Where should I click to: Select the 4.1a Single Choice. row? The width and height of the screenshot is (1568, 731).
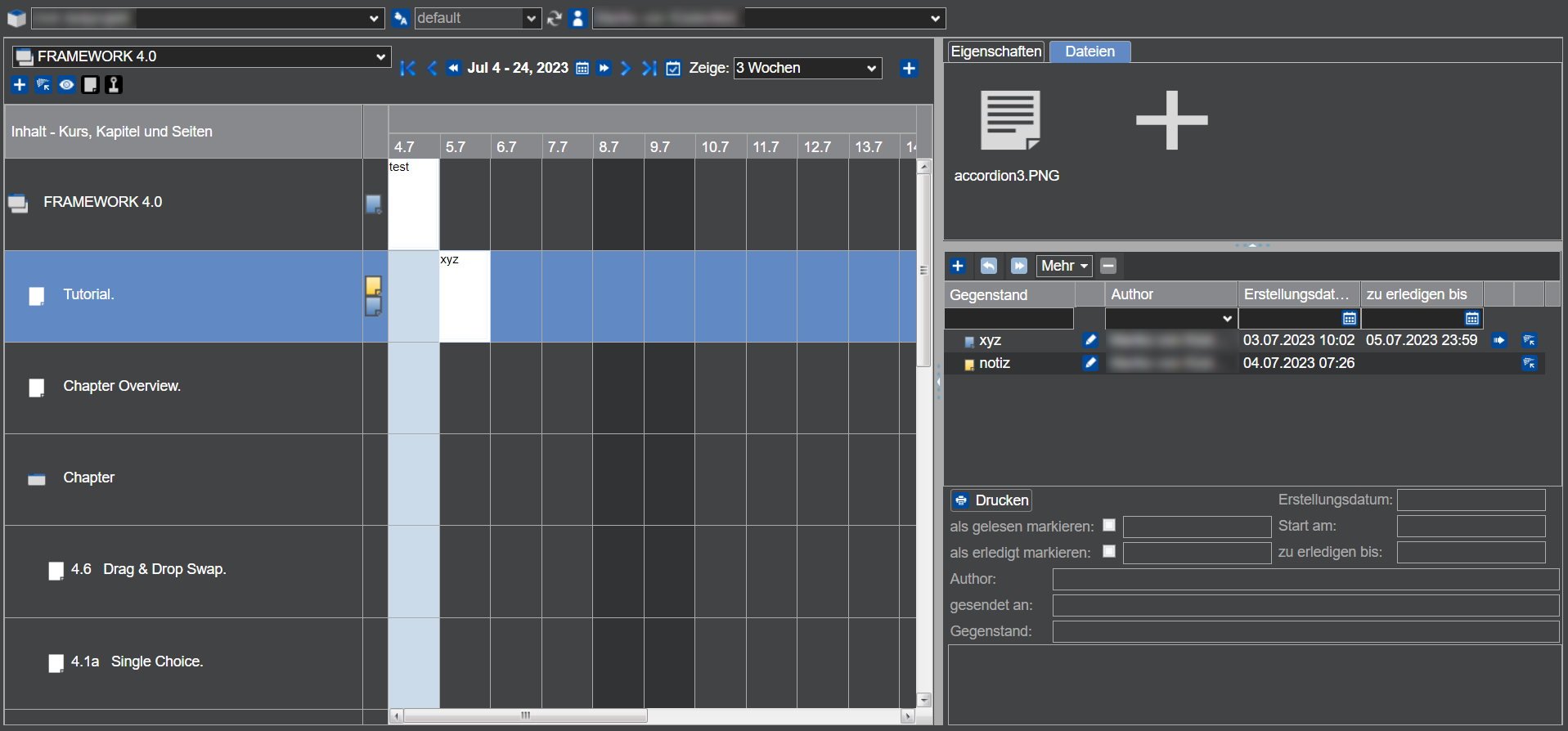pos(183,663)
